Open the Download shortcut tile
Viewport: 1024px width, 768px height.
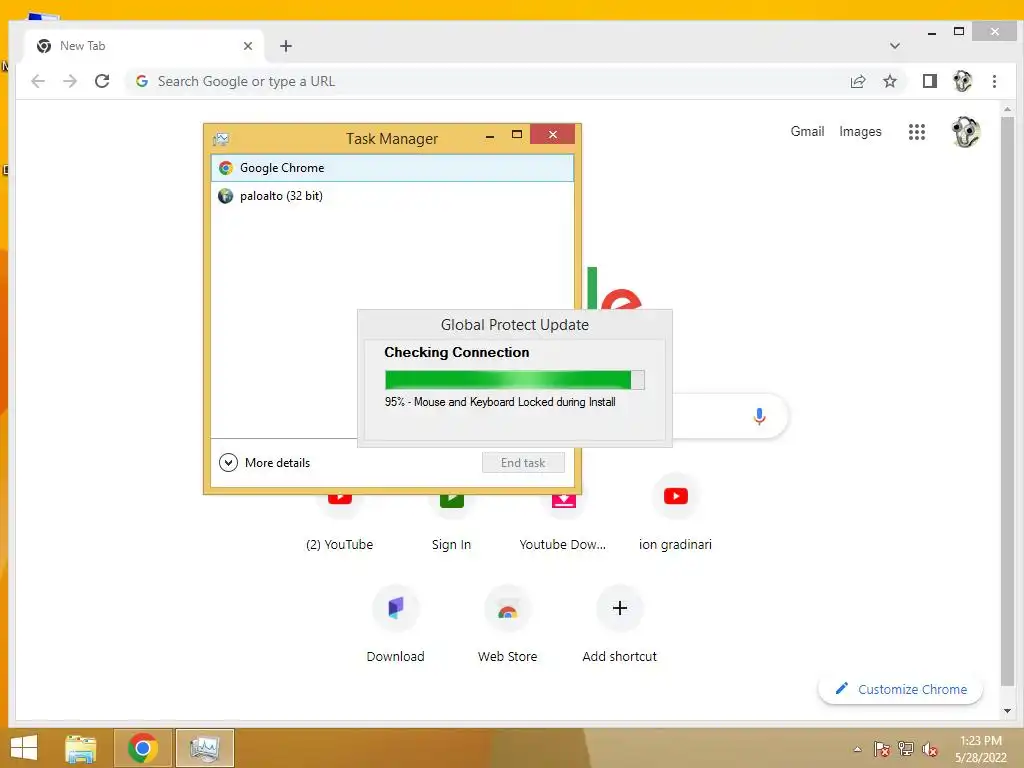395,609
